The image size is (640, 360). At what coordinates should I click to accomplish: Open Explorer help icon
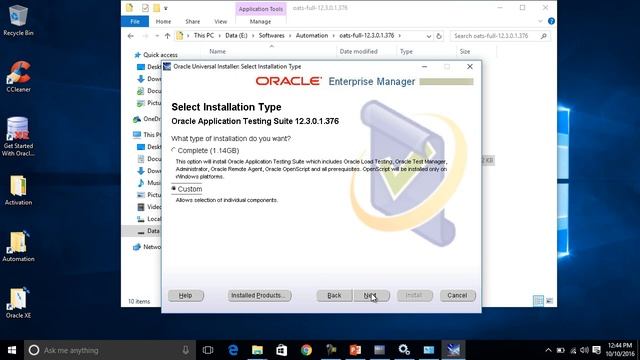coord(551,21)
